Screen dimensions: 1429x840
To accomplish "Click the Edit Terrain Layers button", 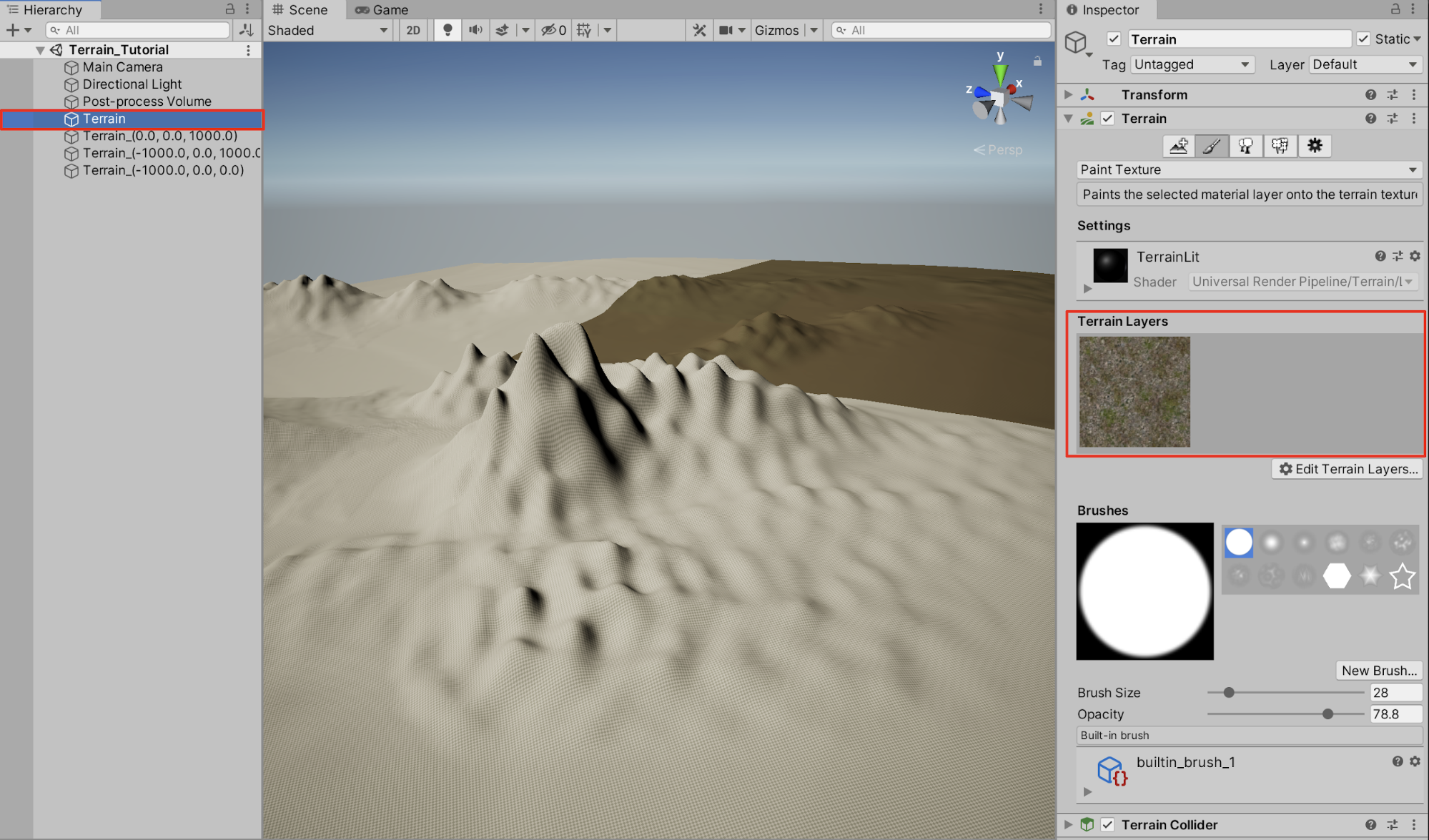I will point(1348,469).
